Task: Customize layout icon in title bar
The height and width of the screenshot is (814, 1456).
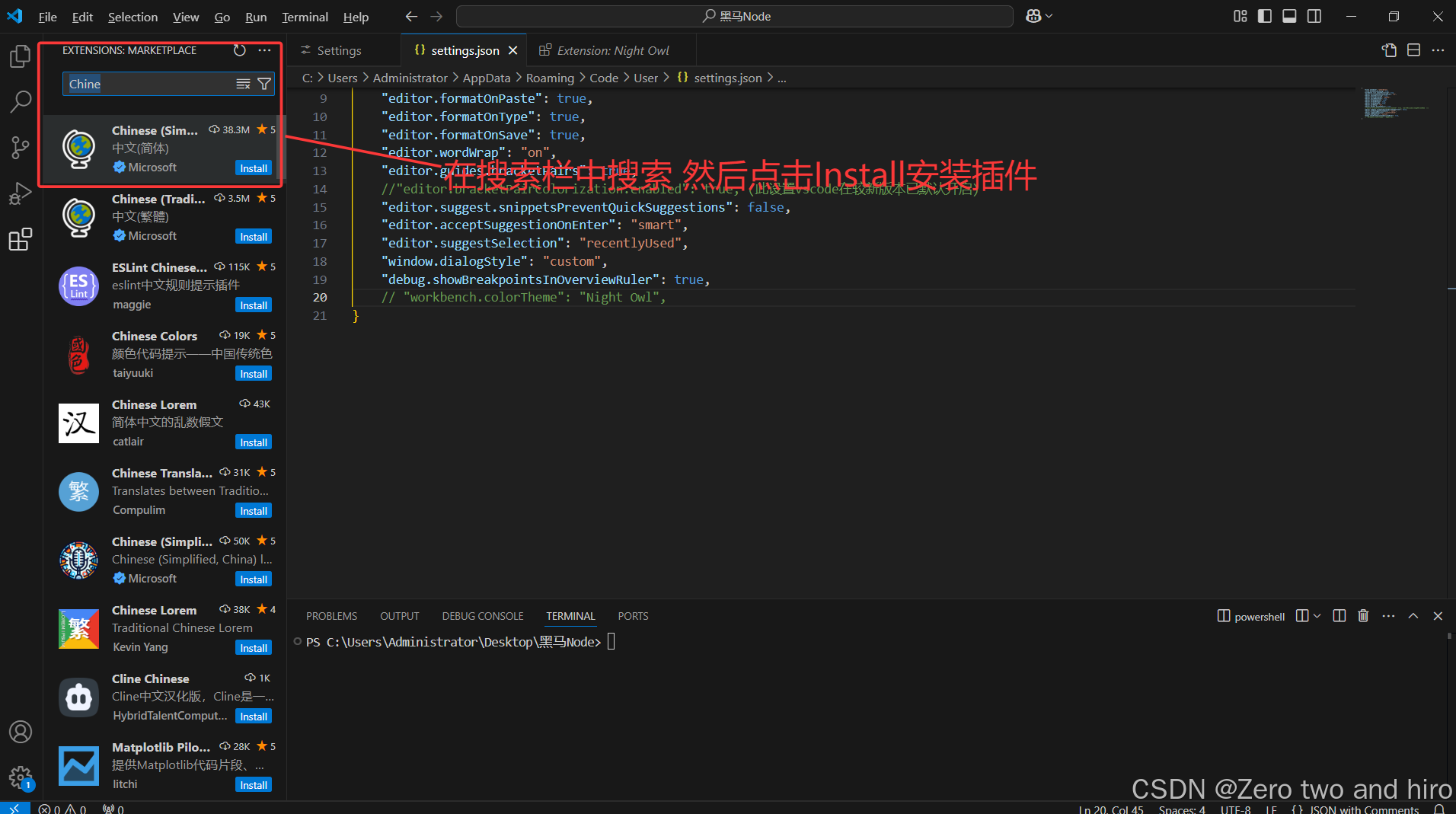Action: [1240, 16]
